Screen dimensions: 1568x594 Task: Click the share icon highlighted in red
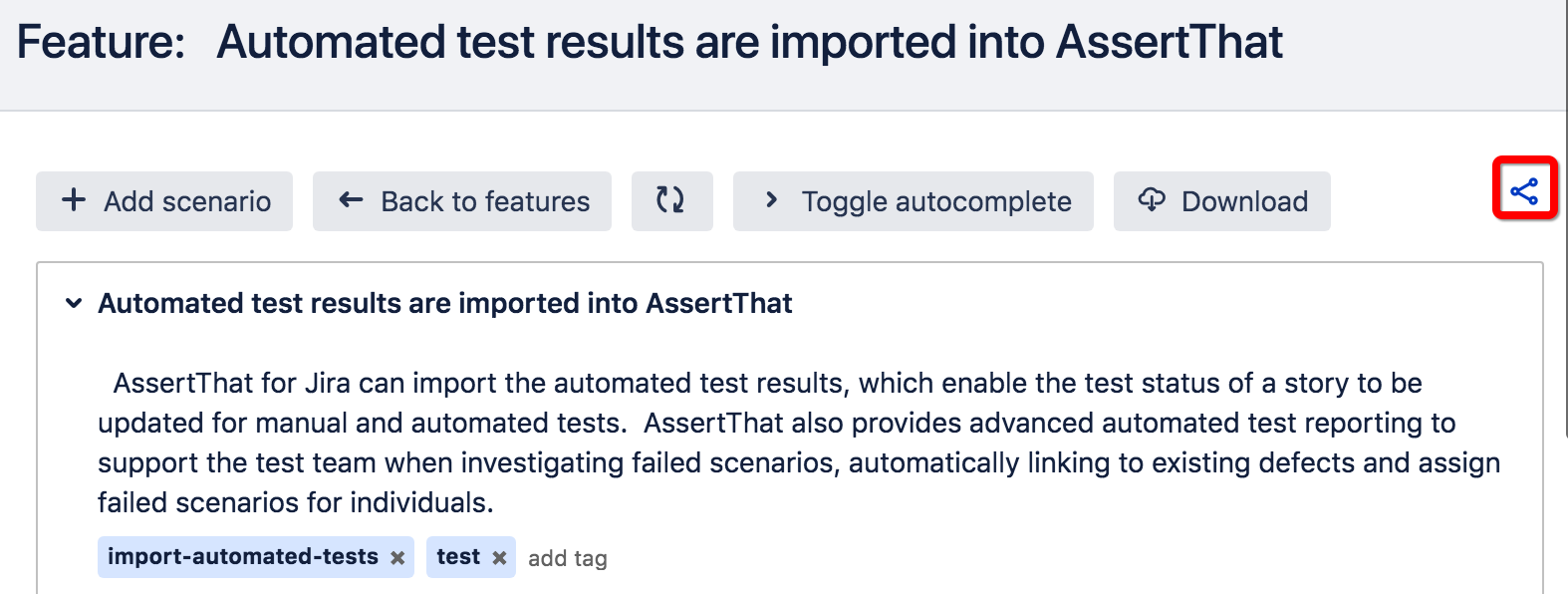(x=1524, y=190)
